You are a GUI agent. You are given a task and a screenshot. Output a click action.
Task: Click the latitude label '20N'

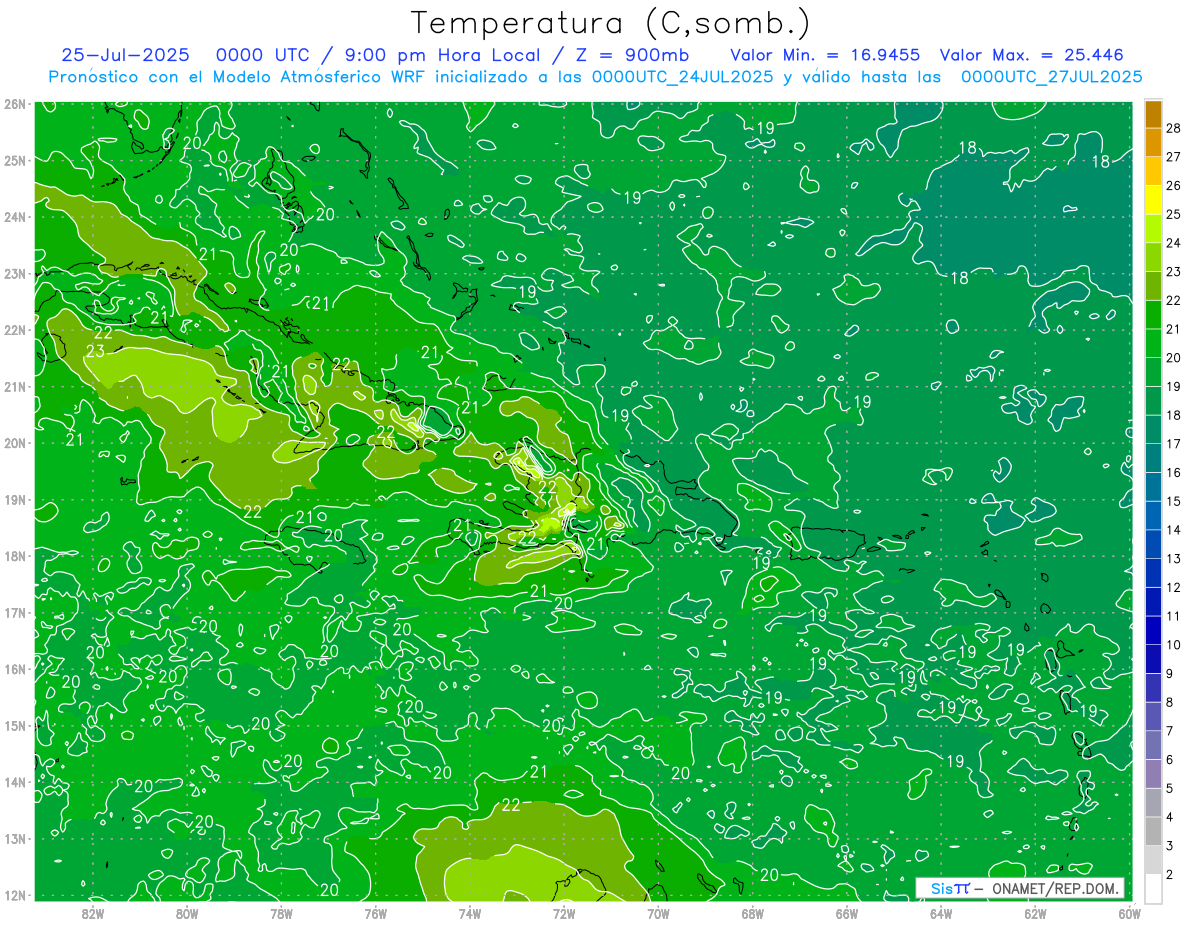(x=14, y=443)
